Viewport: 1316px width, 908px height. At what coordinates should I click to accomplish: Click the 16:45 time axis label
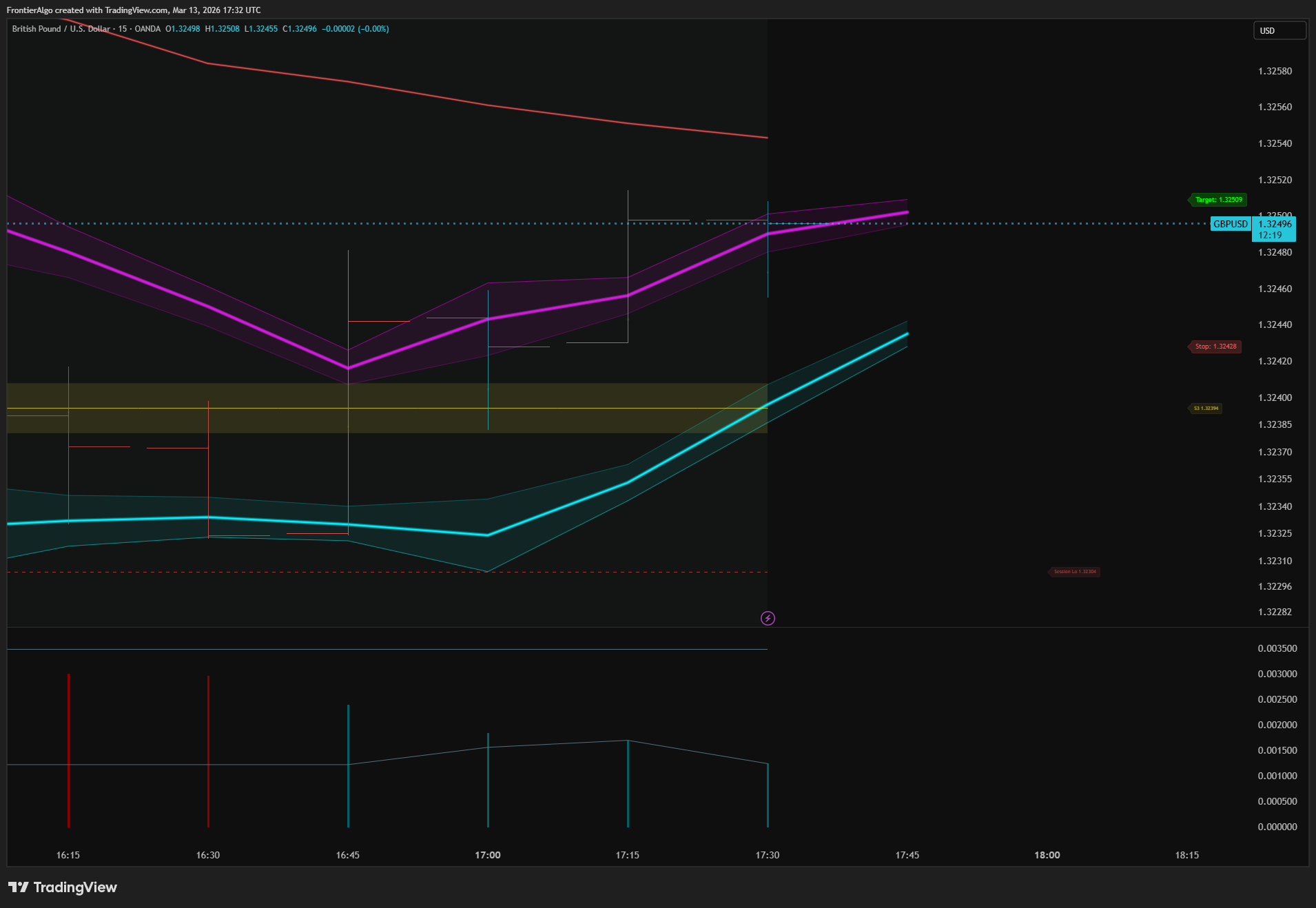click(348, 855)
